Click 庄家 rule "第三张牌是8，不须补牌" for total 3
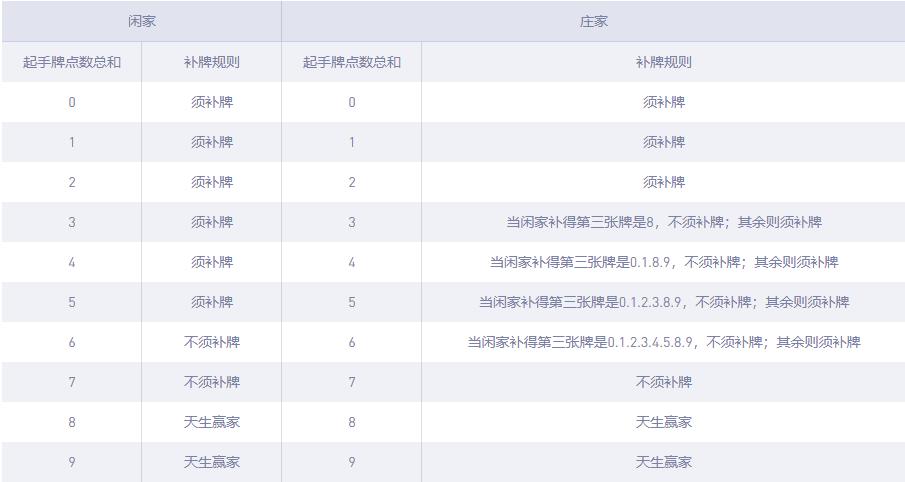This screenshot has width=905, height=482. (x=663, y=222)
